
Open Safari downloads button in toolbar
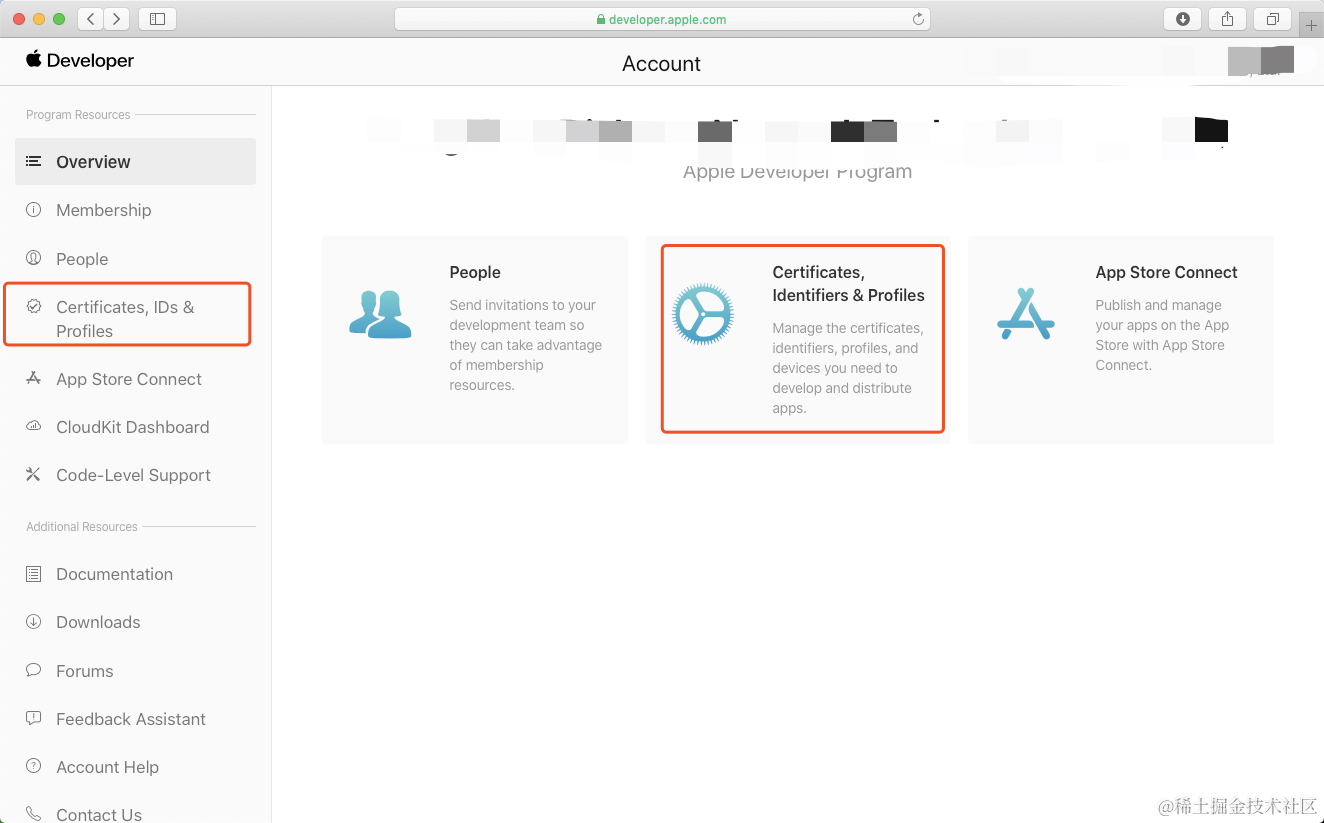pyautogui.click(x=1183, y=19)
